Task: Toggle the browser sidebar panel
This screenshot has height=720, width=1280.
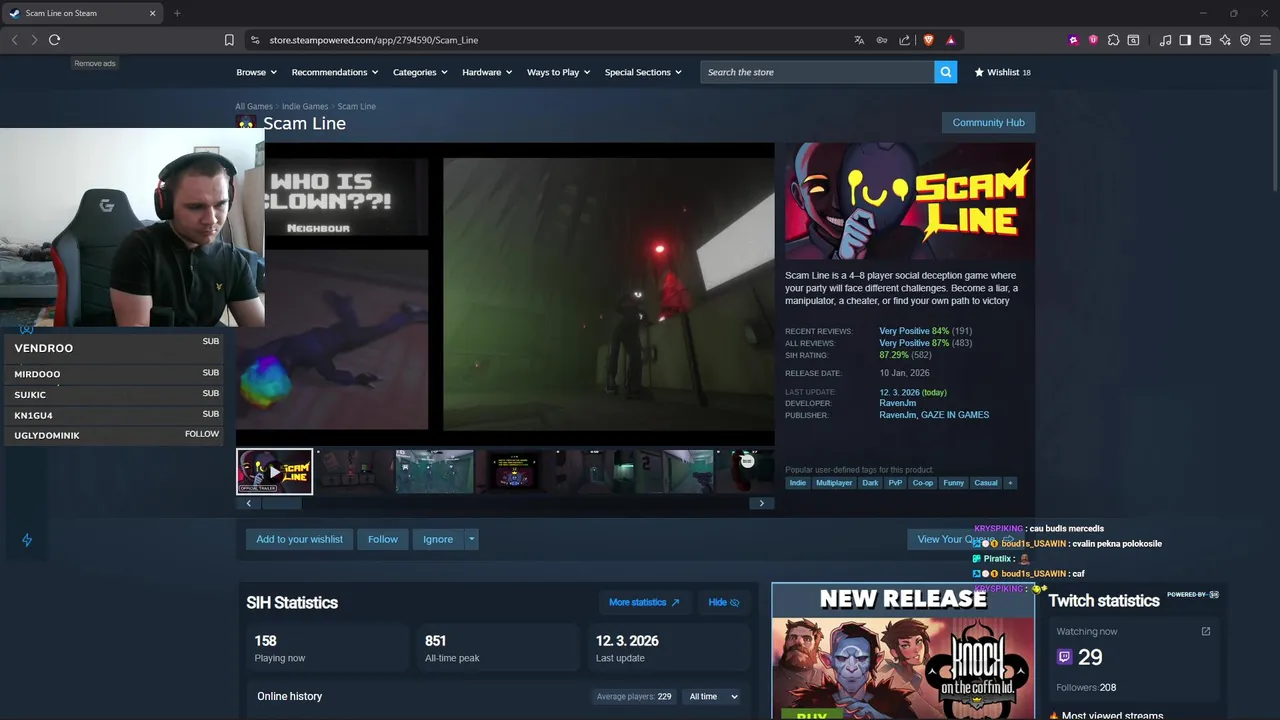Action: coord(1185,40)
